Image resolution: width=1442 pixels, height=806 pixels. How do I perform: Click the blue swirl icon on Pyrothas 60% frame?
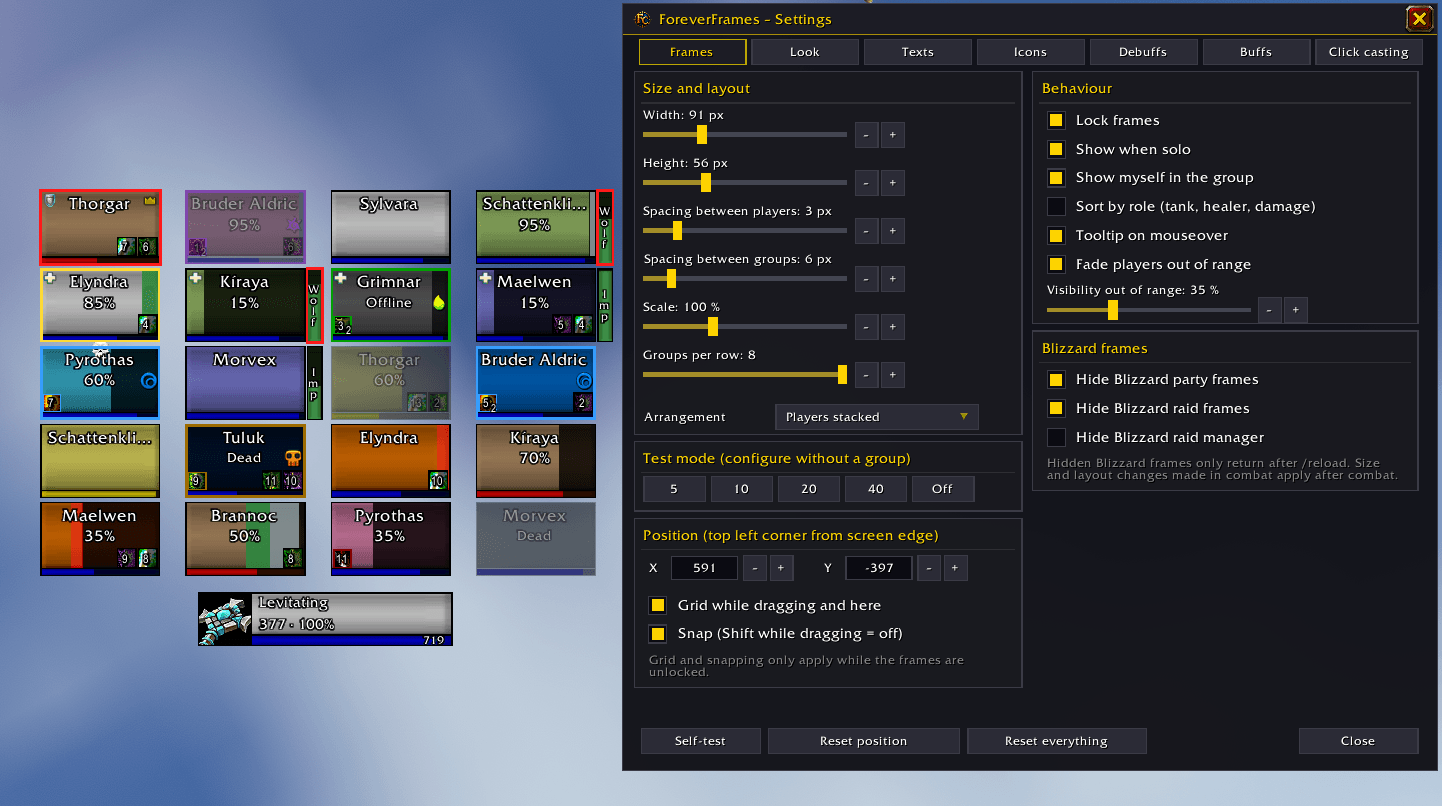[149, 381]
